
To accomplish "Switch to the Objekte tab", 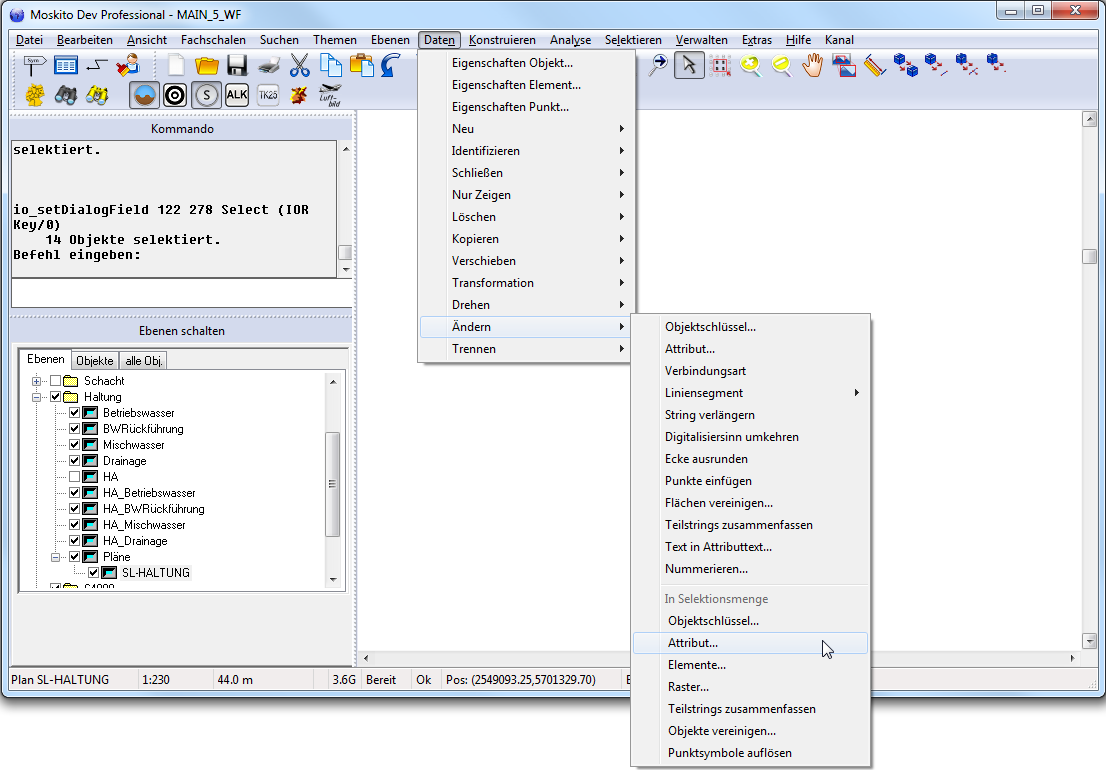I will click(95, 360).
